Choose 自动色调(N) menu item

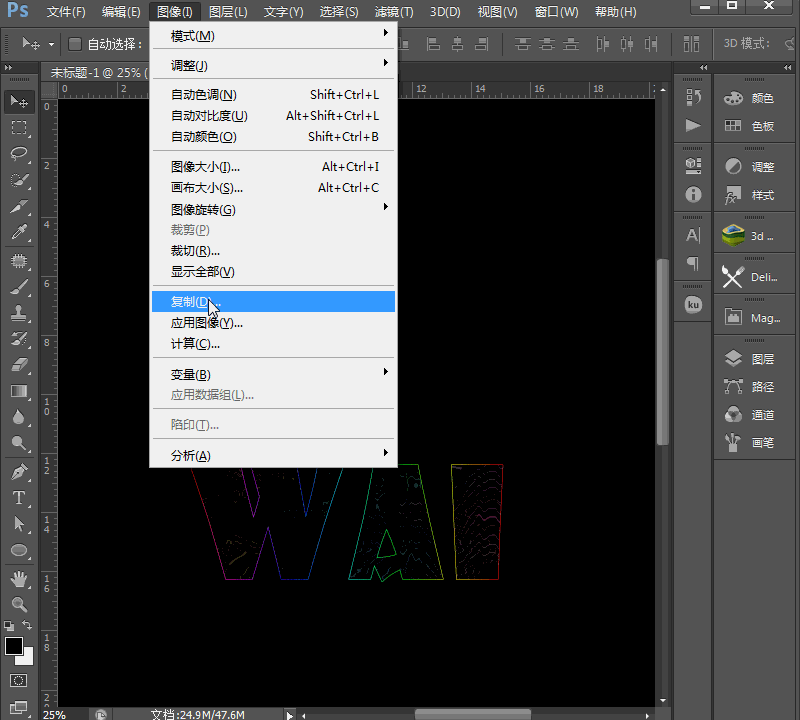(x=273, y=94)
